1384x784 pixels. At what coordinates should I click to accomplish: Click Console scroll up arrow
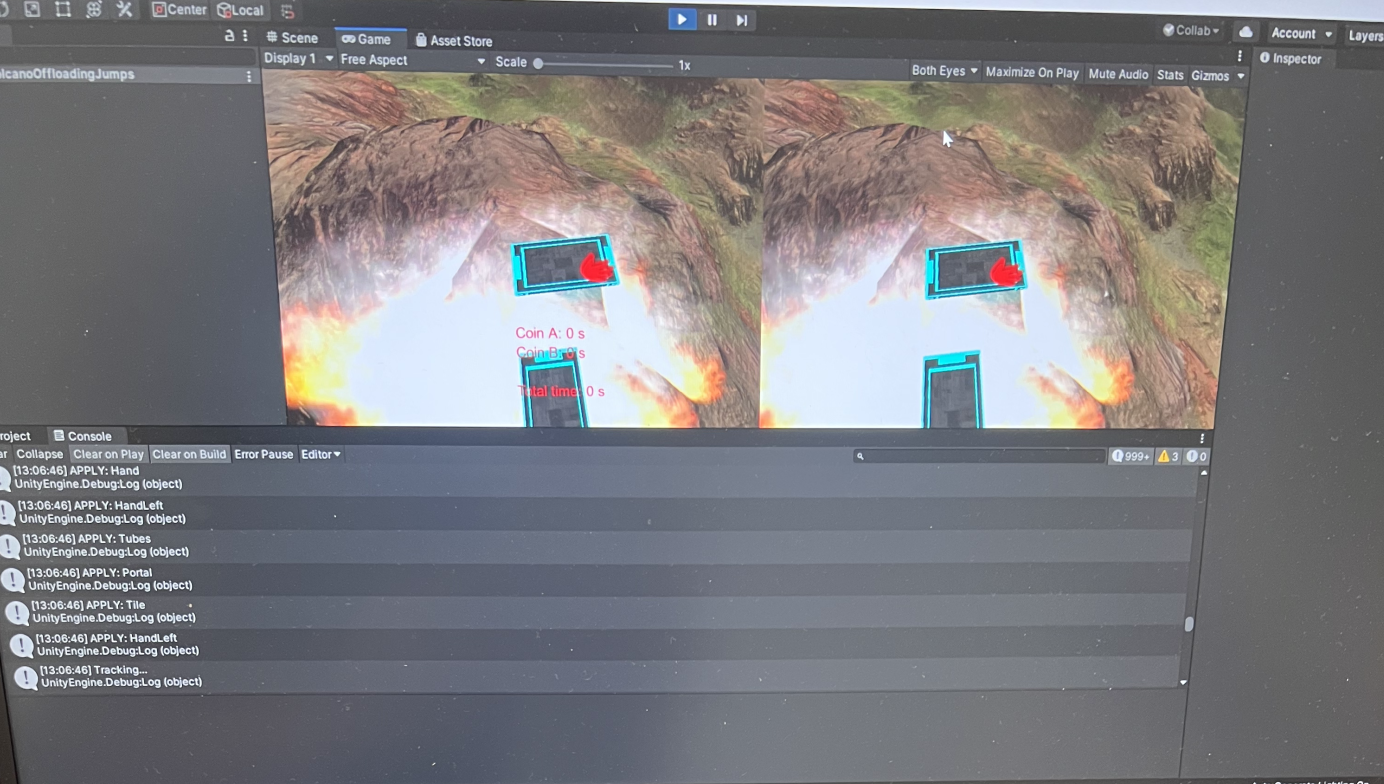1203,472
